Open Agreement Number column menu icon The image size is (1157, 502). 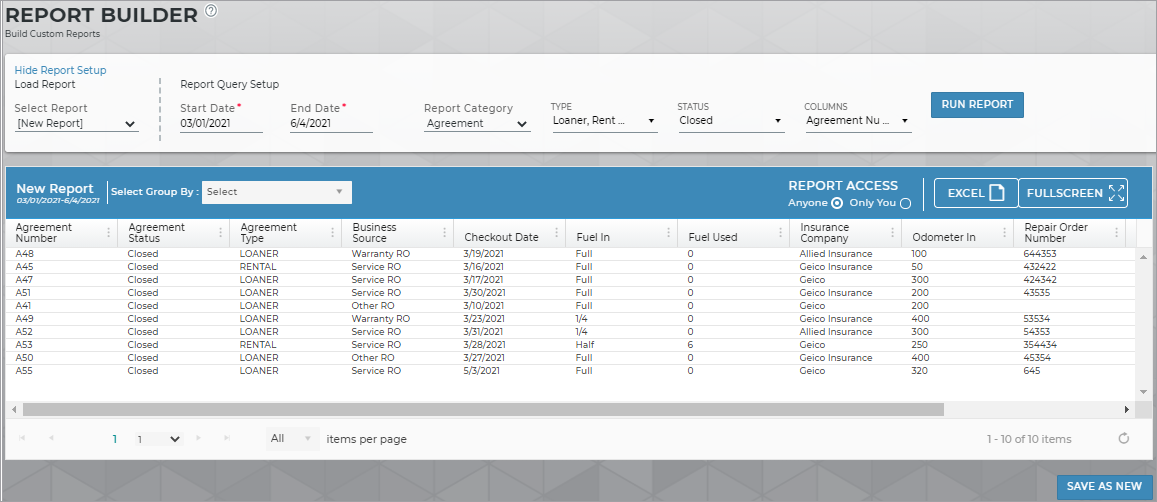pyautogui.click(x=108, y=233)
